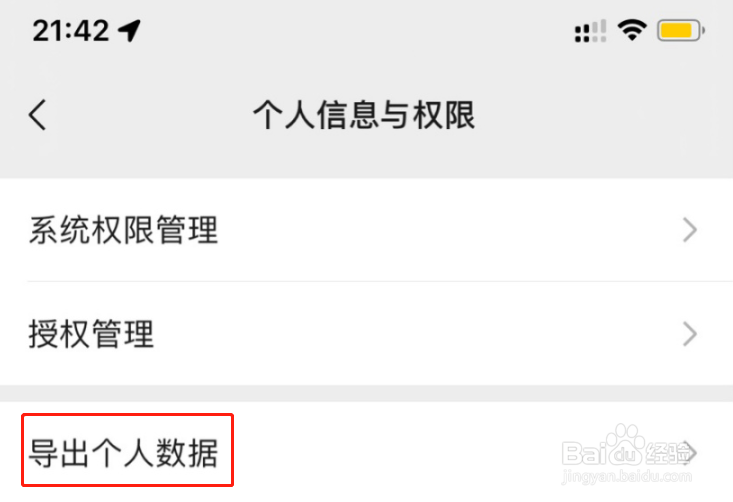733x502 pixels.
Task: Open 系统权限管理 settings
Action: click(366, 230)
